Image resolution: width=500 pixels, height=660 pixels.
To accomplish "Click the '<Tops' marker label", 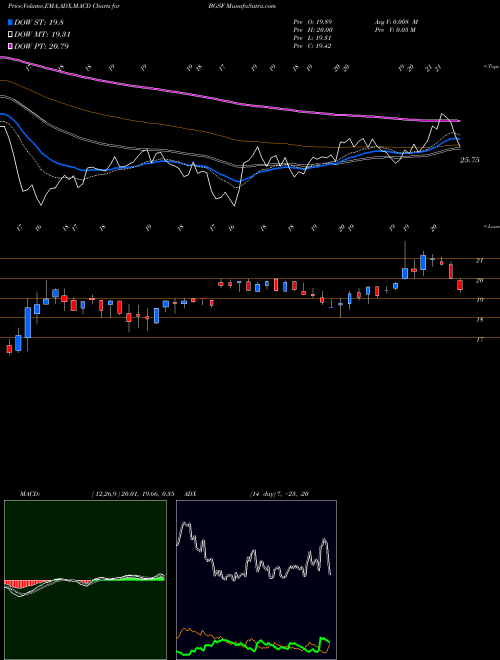I will coord(491,67).
